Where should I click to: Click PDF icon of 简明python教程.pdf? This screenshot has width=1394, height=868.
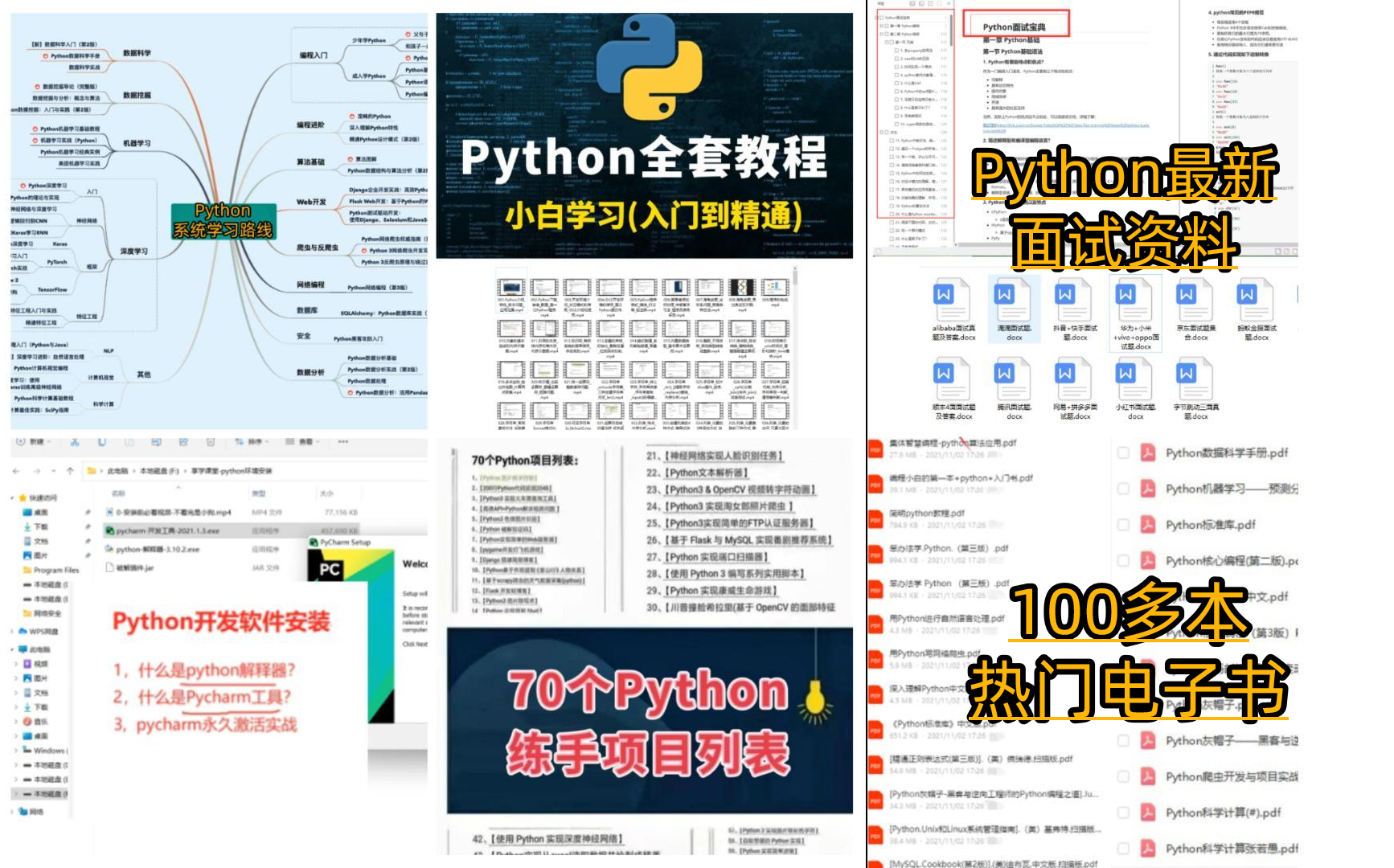pos(875,519)
